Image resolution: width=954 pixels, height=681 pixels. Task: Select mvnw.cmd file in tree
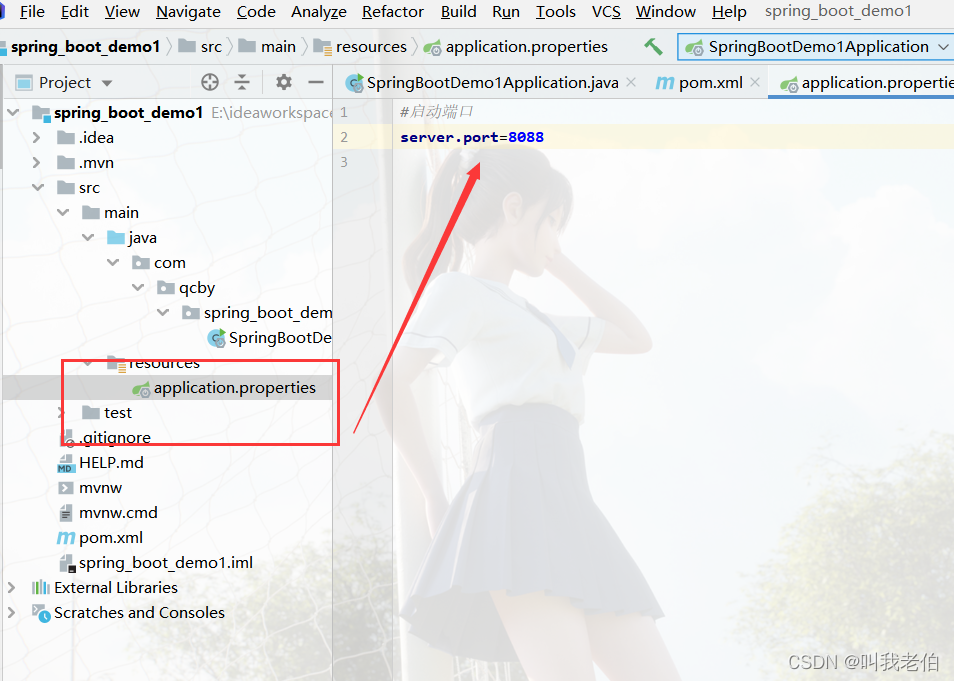(x=118, y=512)
